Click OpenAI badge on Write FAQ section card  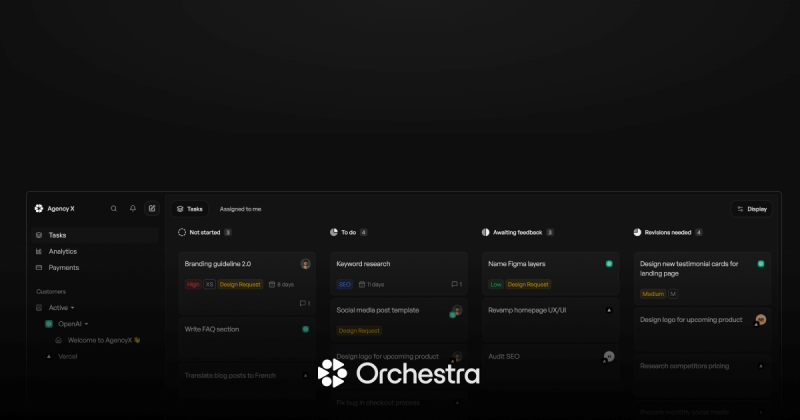pyautogui.click(x=306, y=329)
